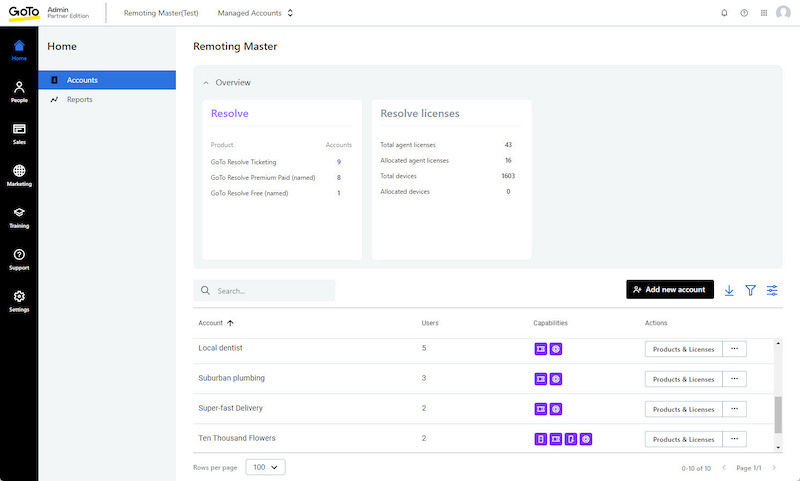Open the column settings sliders icon
Screen dimensions: 800x481
tap(772, 290)
